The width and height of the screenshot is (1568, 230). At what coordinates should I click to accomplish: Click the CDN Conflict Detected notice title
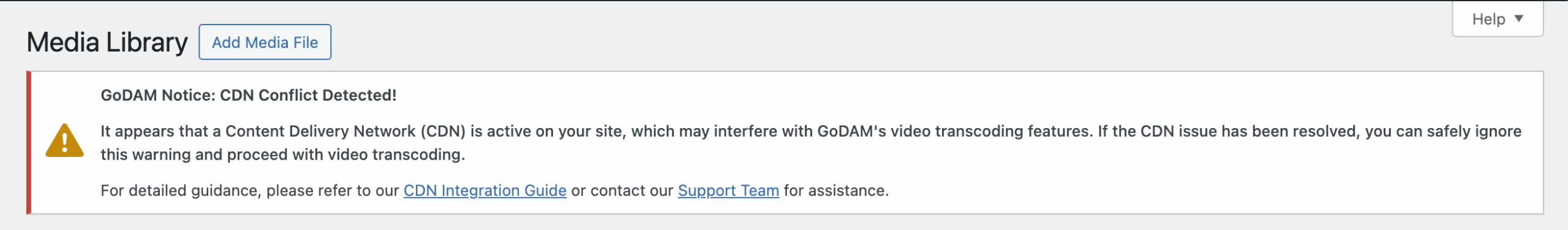249,95
